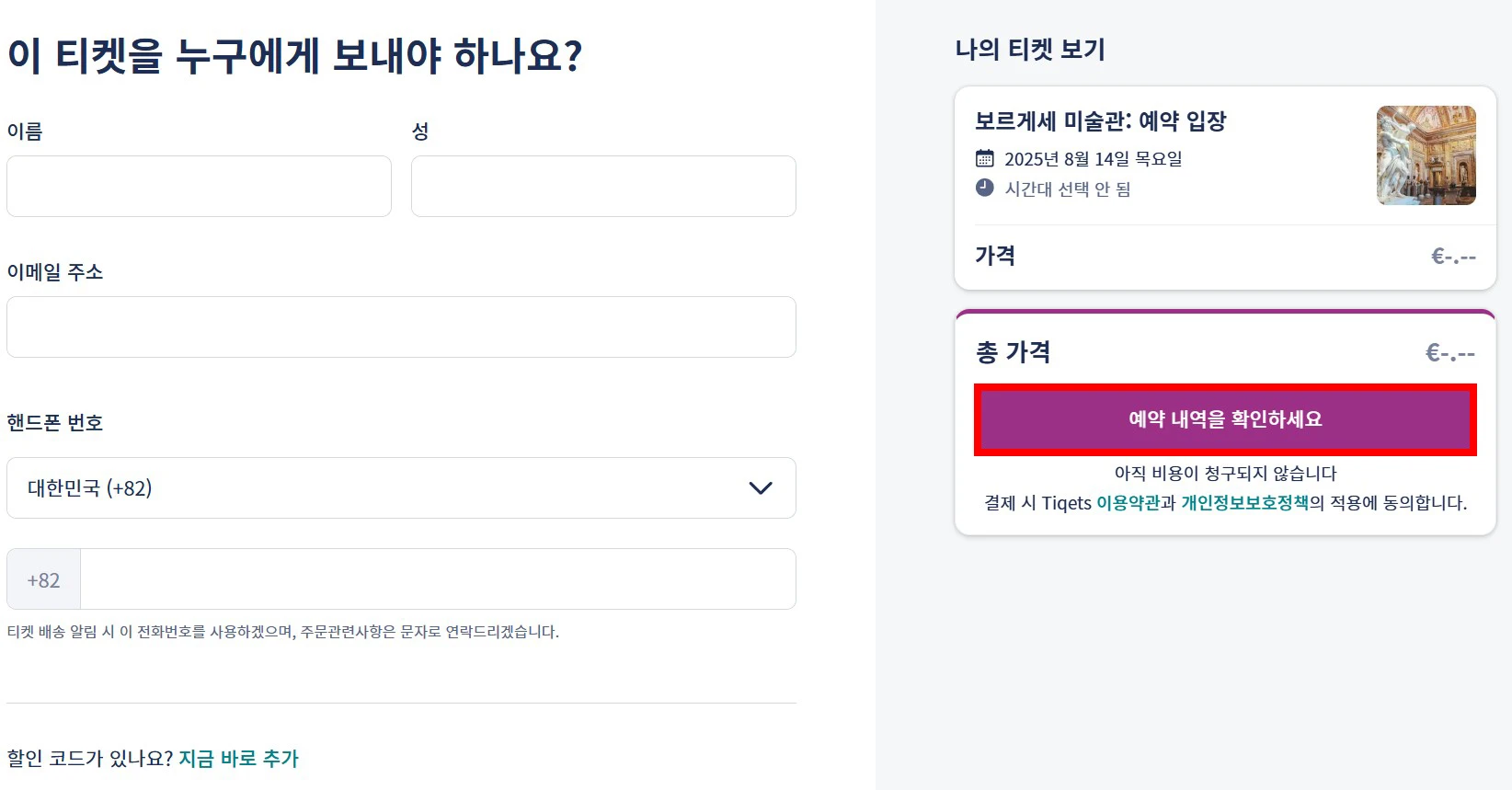Click the 보르게세 미술관: 예약 입장 ticket title
This screenshot has height=790, width=1512.
pos(1100,121)
